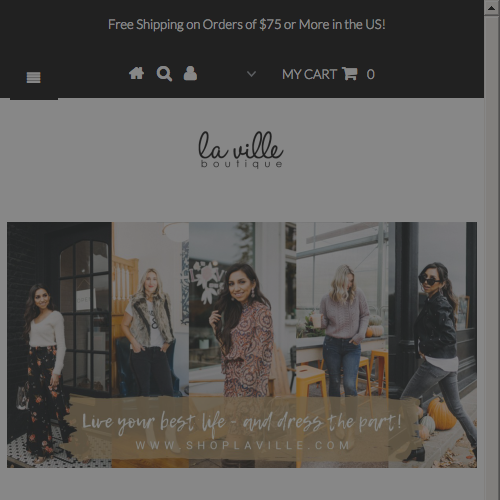This screenshot has width=500, height=500.
Task: Click the orange pumpkin in the banner
Action: [x=441, y=414]
